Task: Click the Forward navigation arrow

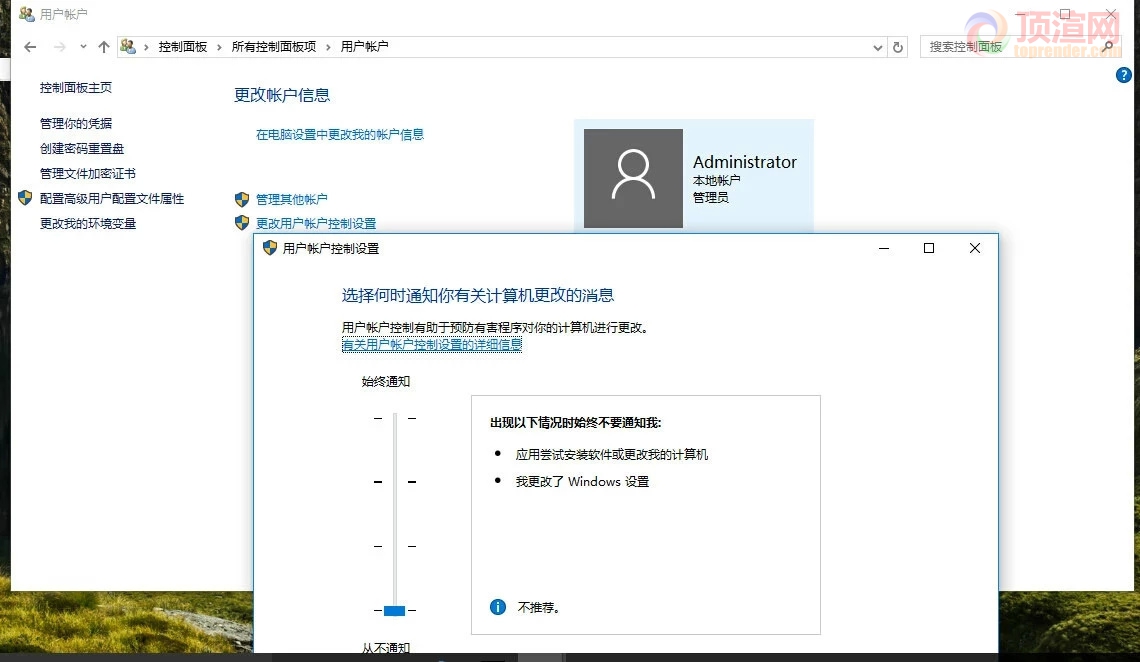Action: [60, 47]
